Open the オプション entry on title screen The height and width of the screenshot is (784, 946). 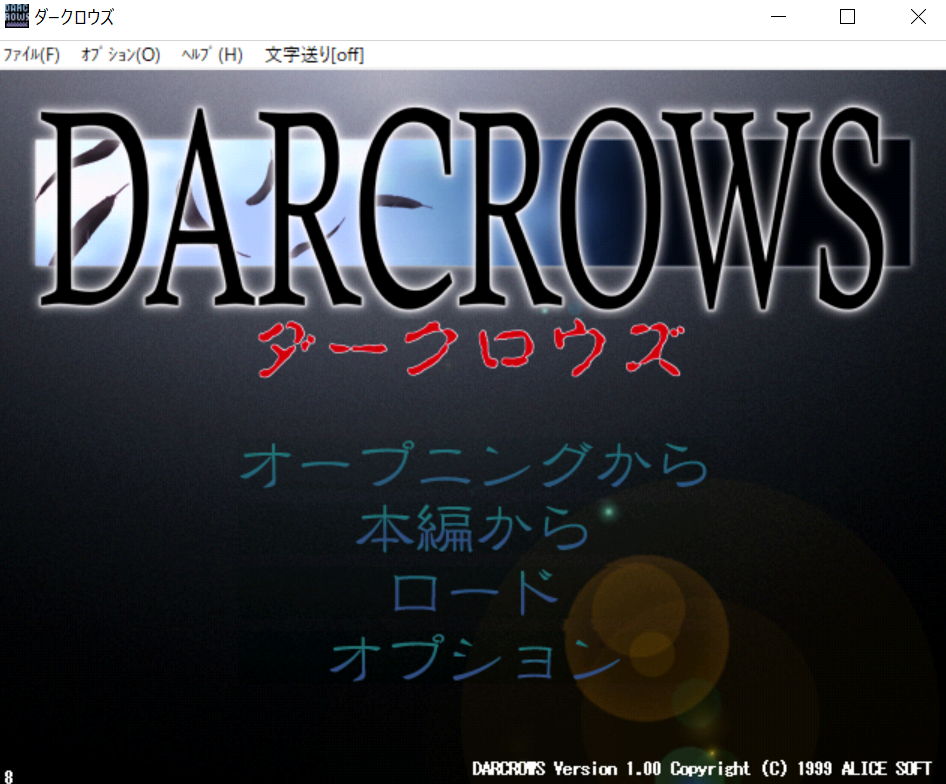475,658
